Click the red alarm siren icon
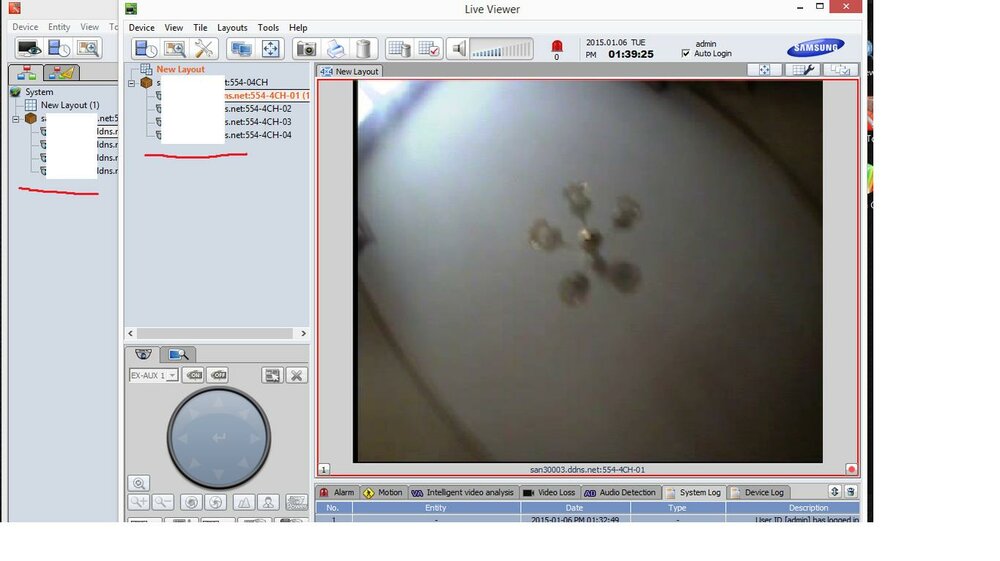The image size is (1000, 561). (557, 46)
